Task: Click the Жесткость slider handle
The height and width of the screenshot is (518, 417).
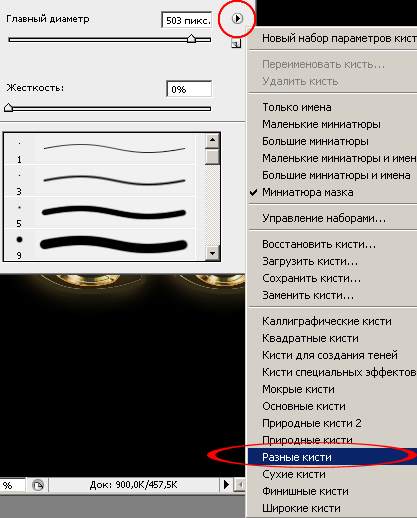Action: [8, 107]
